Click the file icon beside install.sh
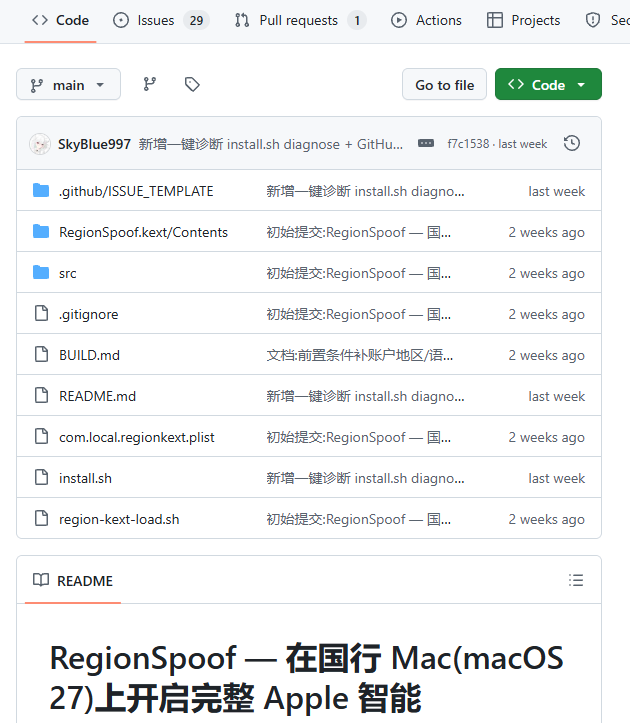Image resolution: width=630 pixels, height=723 pixels. pos(42,477)
